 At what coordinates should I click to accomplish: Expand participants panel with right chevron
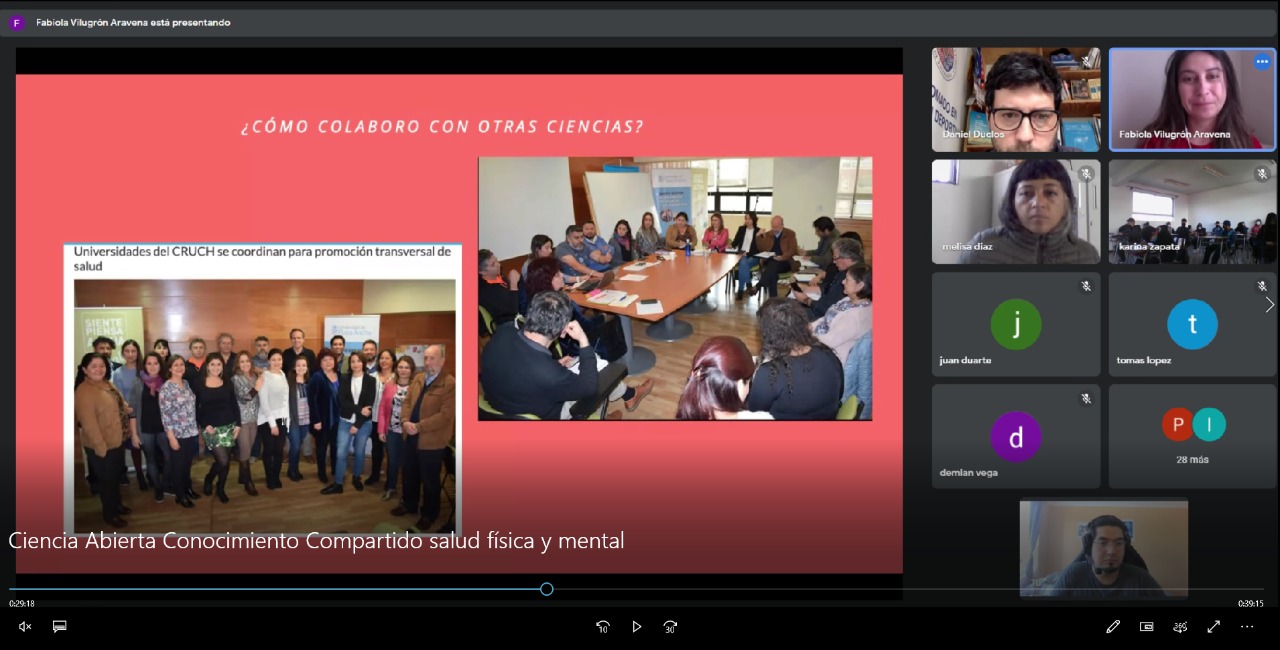click(x=1269, y=305)
